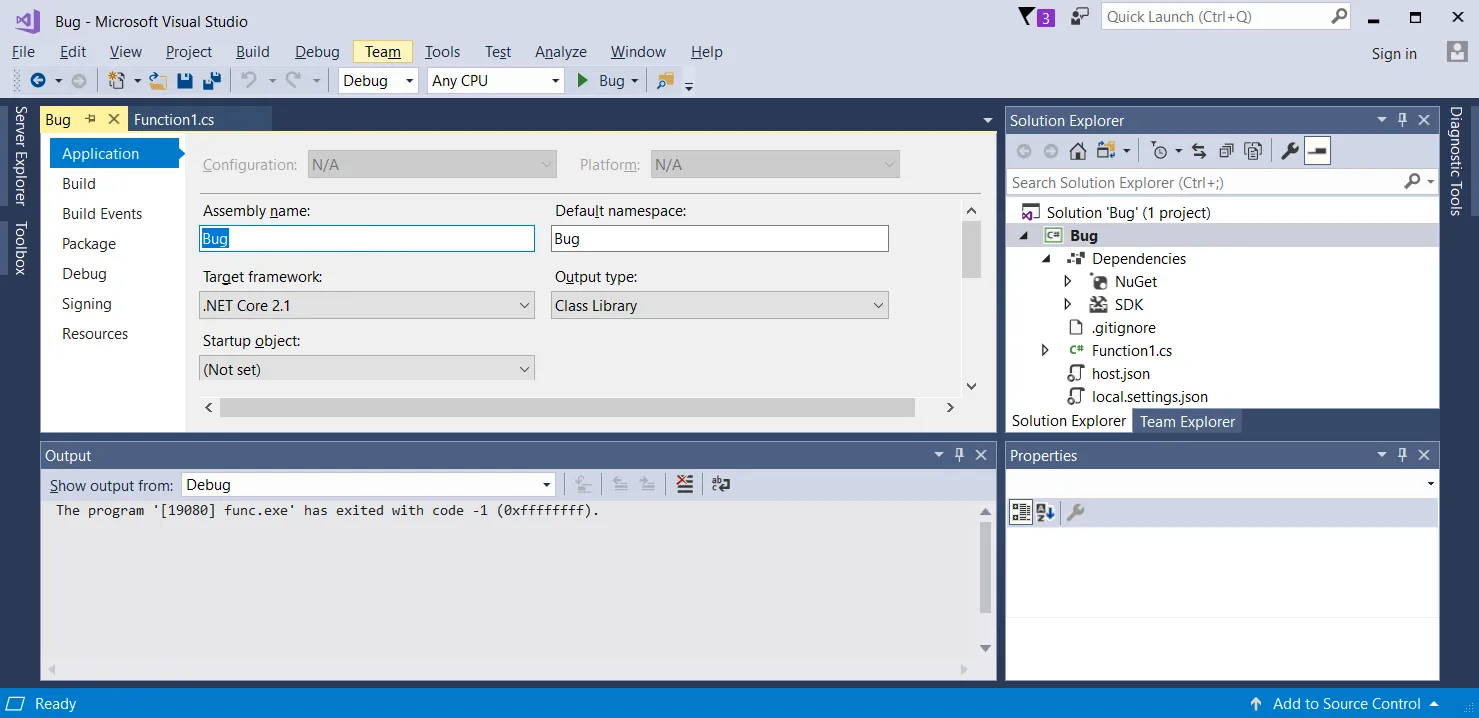Click the vertical scrollbar thumb of the properties page
This screenshot has width=1479, height=718.
(x=971, y=249)
